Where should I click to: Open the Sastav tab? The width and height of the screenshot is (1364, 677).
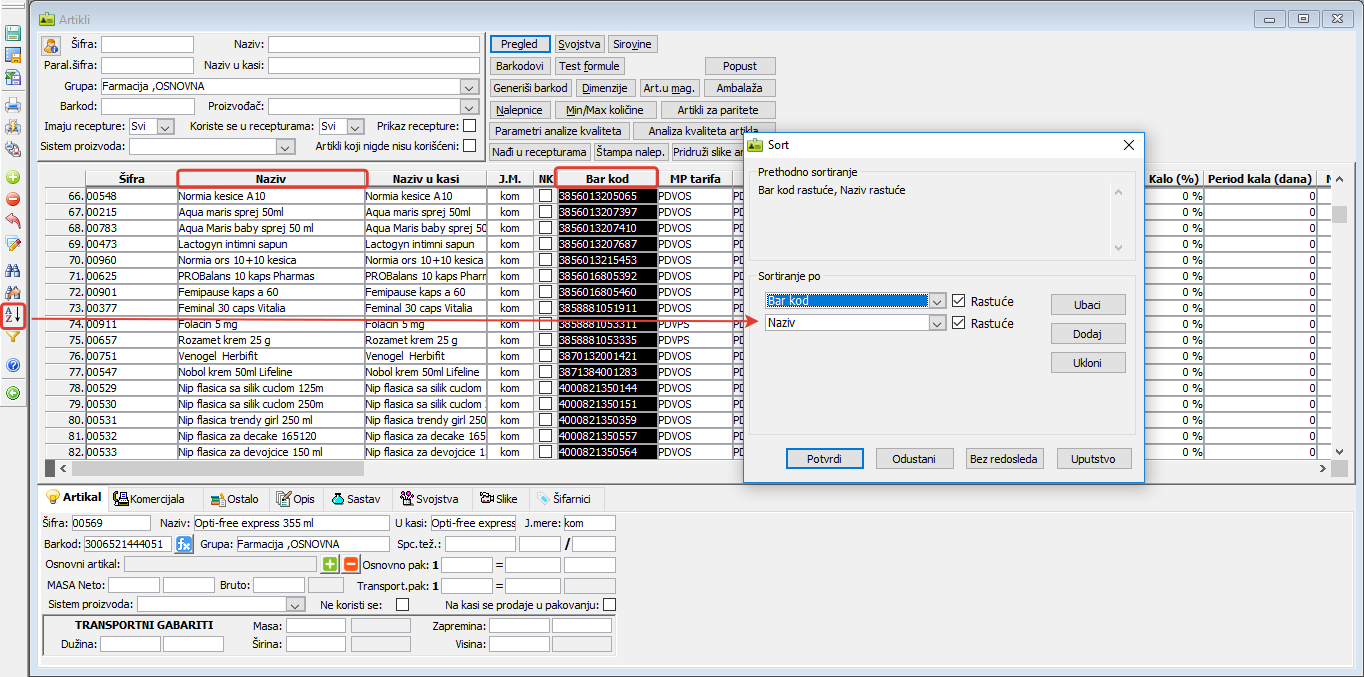[x=356, y=498]
